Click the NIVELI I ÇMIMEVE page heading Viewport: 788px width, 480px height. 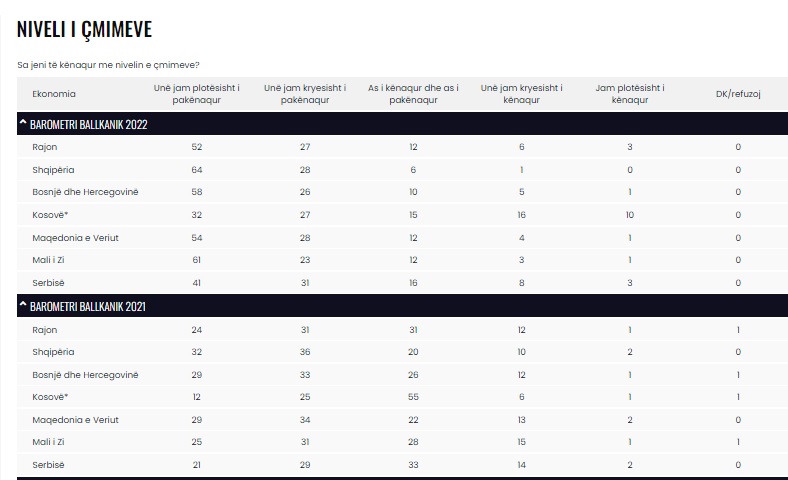[84, 29]
